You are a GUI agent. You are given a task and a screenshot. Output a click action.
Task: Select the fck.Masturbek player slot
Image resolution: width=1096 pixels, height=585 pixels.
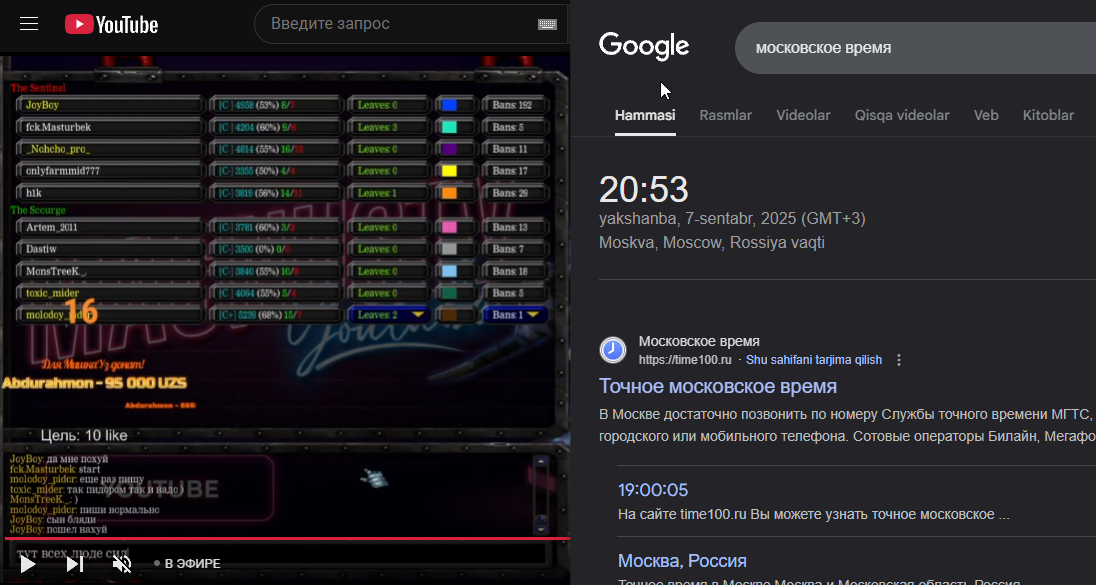pyautogui.click(x=110, y=127)
